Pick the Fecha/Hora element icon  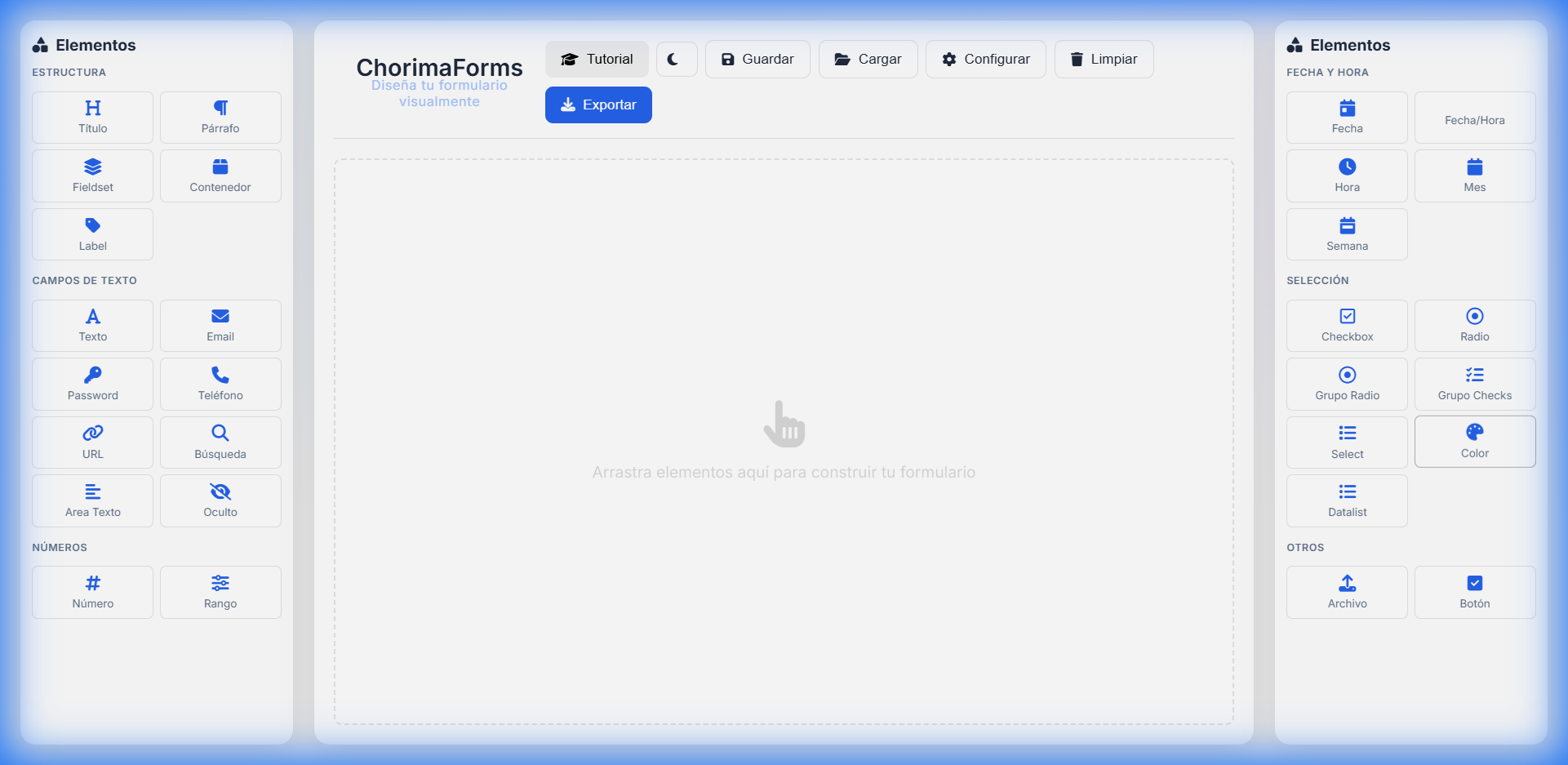pyautogui.click(x=1474, y=118)
